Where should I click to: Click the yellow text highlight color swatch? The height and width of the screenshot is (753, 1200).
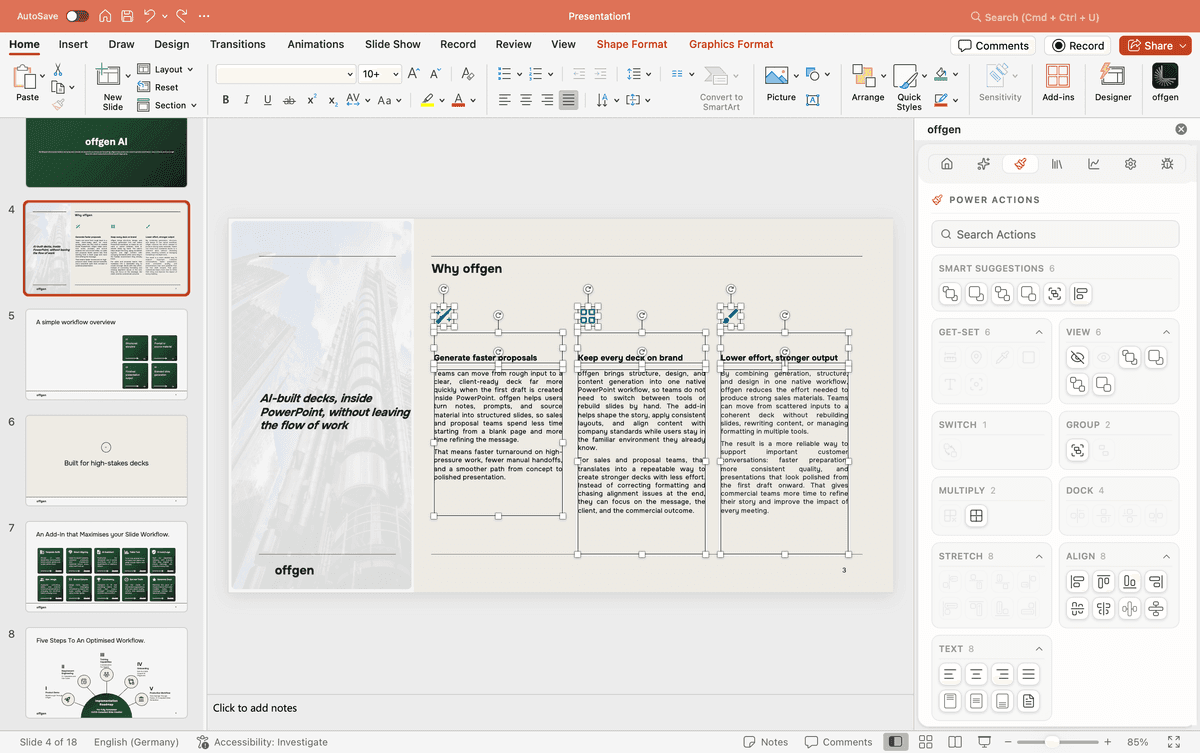pyautogui.click(x=428, y=100)
